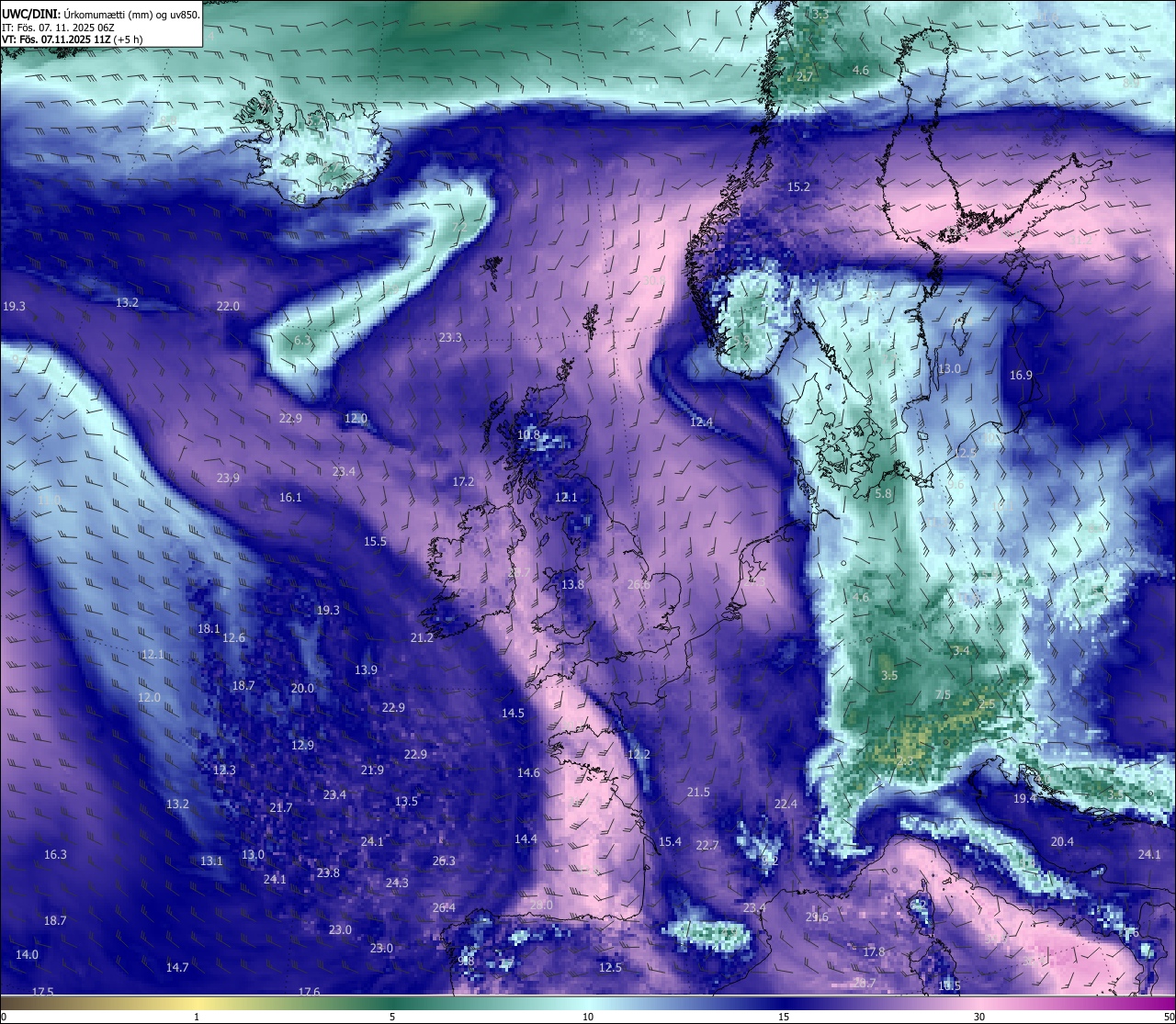The height and width of the screenshot is (1024, 1176).
Task: Click the 6.3 value southwest of Iceland
Action: (x=302, y=340)
